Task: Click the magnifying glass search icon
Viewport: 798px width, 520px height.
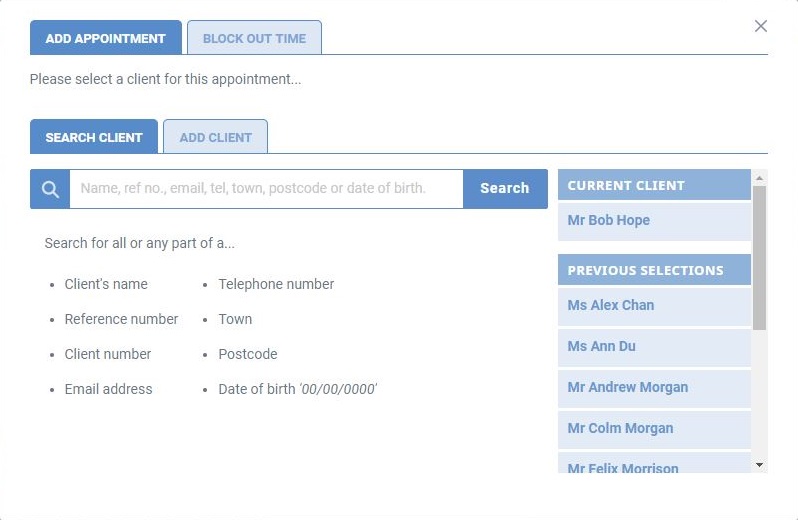Action: point(50,189)
